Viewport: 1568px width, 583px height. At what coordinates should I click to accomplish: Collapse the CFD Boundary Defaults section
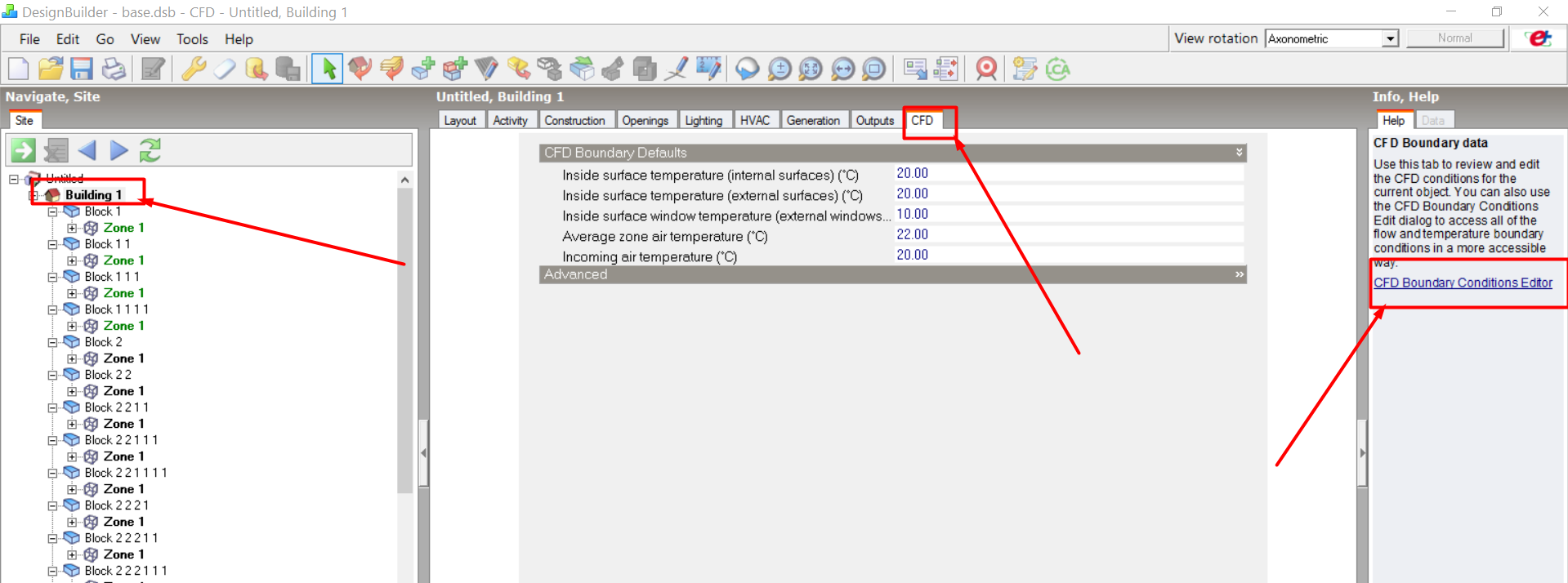[x=1239, y=153]
